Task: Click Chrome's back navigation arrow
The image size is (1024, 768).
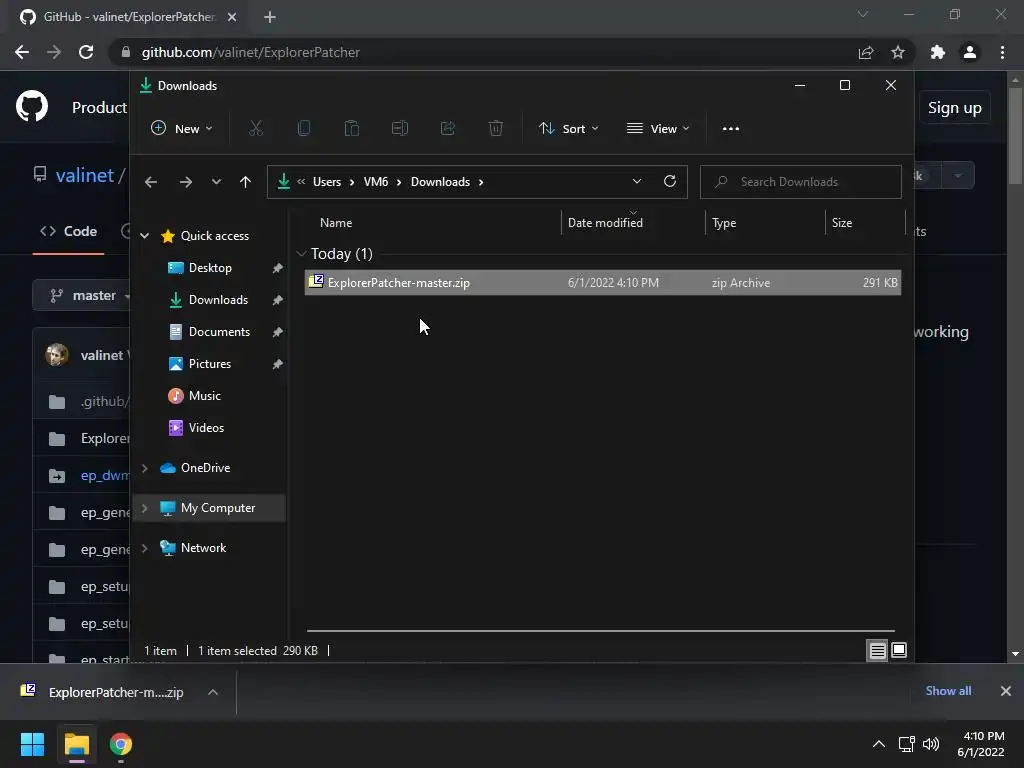Action: (22, 52)
